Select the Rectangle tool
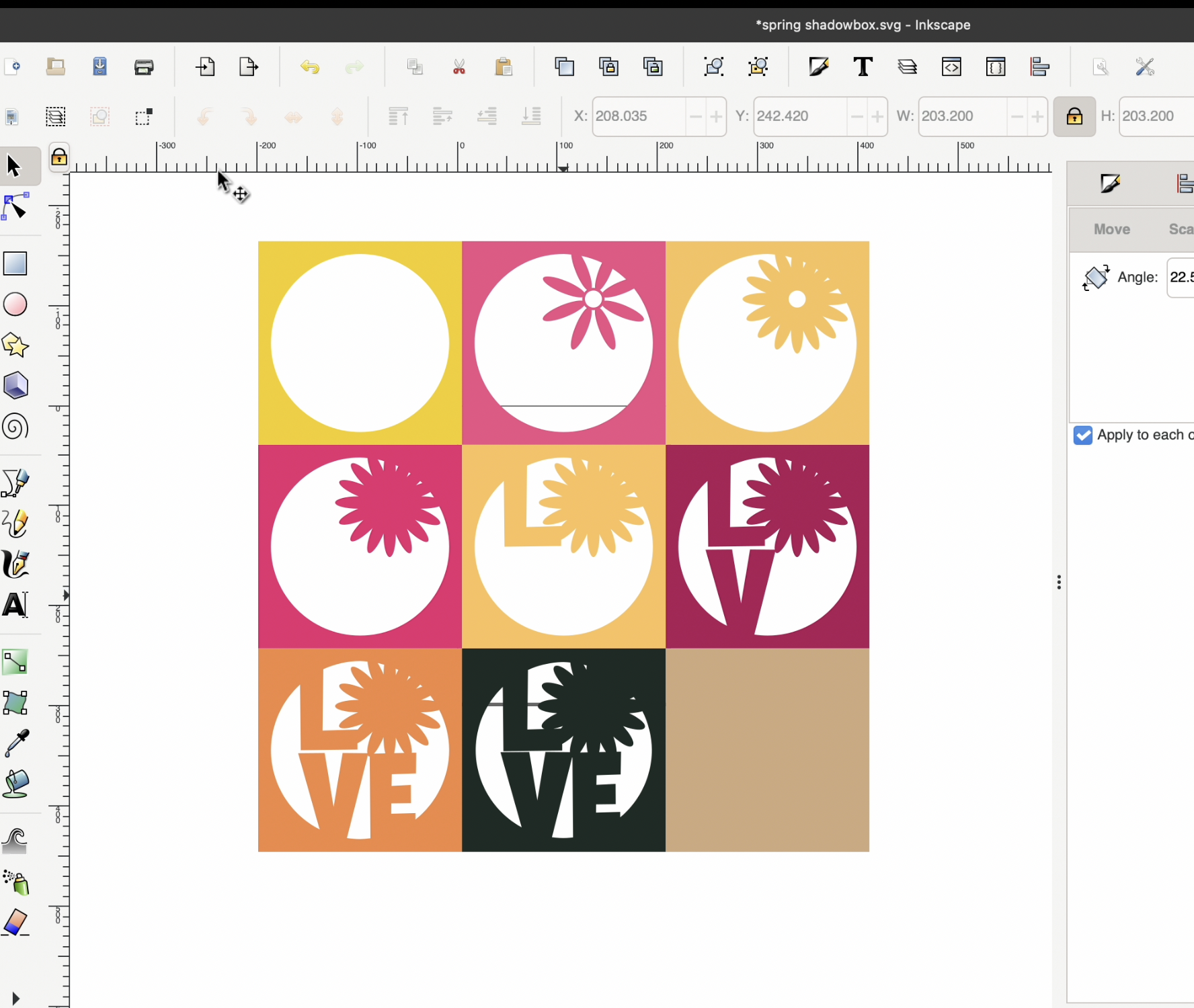Image resolution: width=1194 pixels, height=1008 pixels. pyautogui.click(x=15, y=263)
